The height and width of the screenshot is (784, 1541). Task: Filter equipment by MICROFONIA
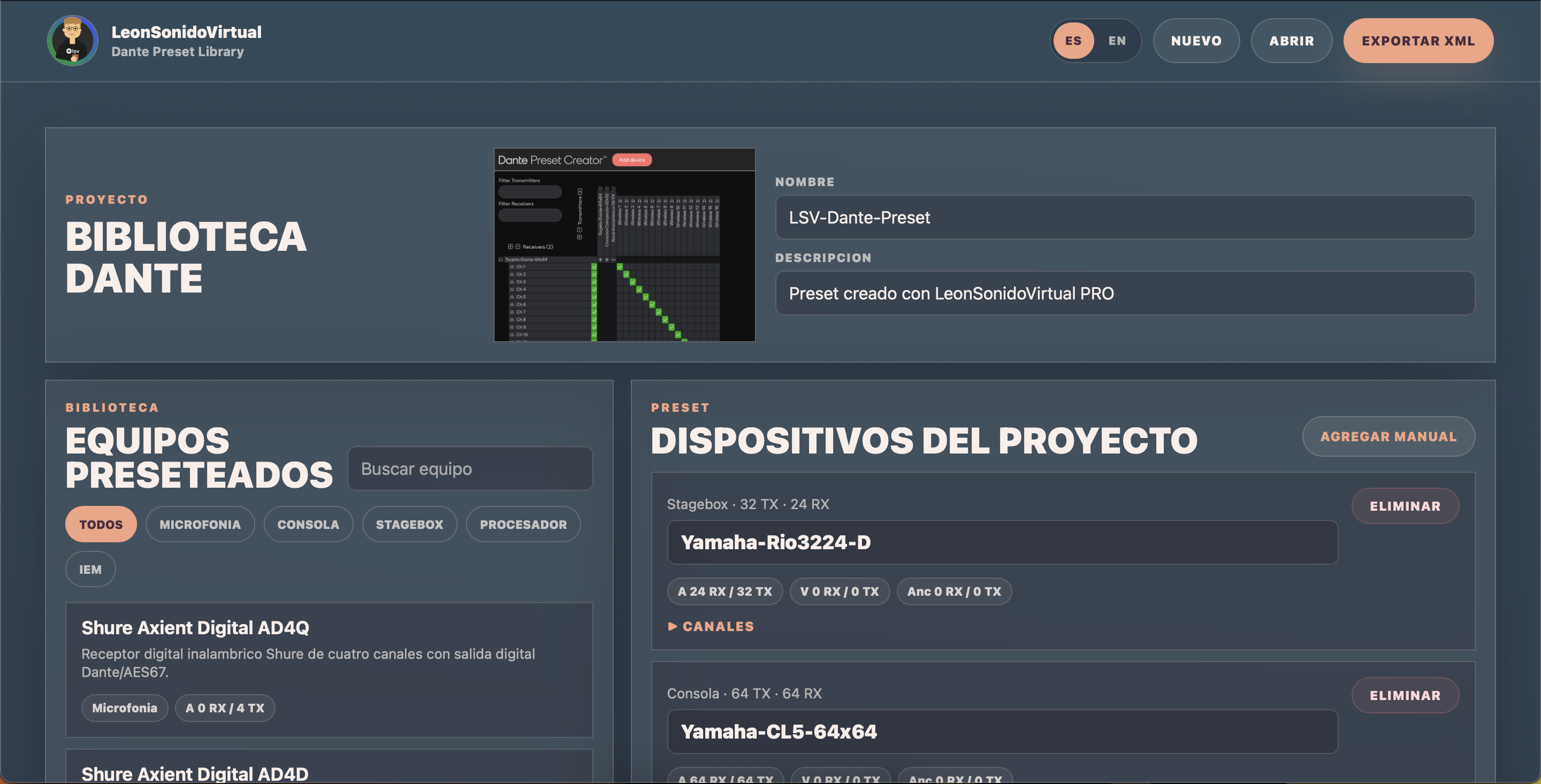pyautogui.click(x=200, y=525)
